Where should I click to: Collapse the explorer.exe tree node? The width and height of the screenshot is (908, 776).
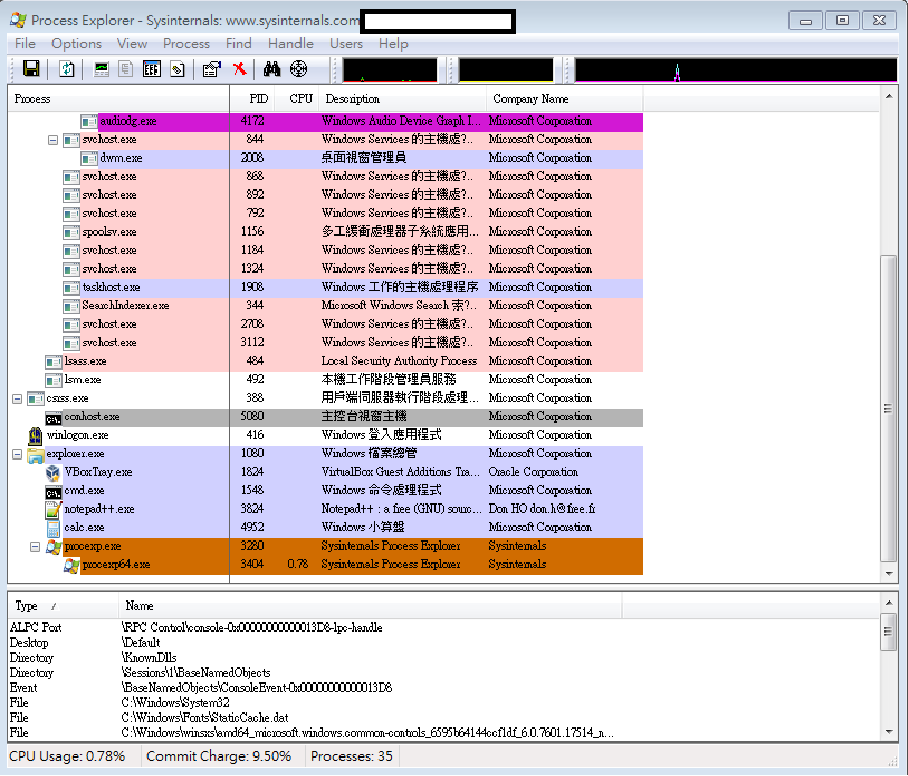click(x=17, y=455)
